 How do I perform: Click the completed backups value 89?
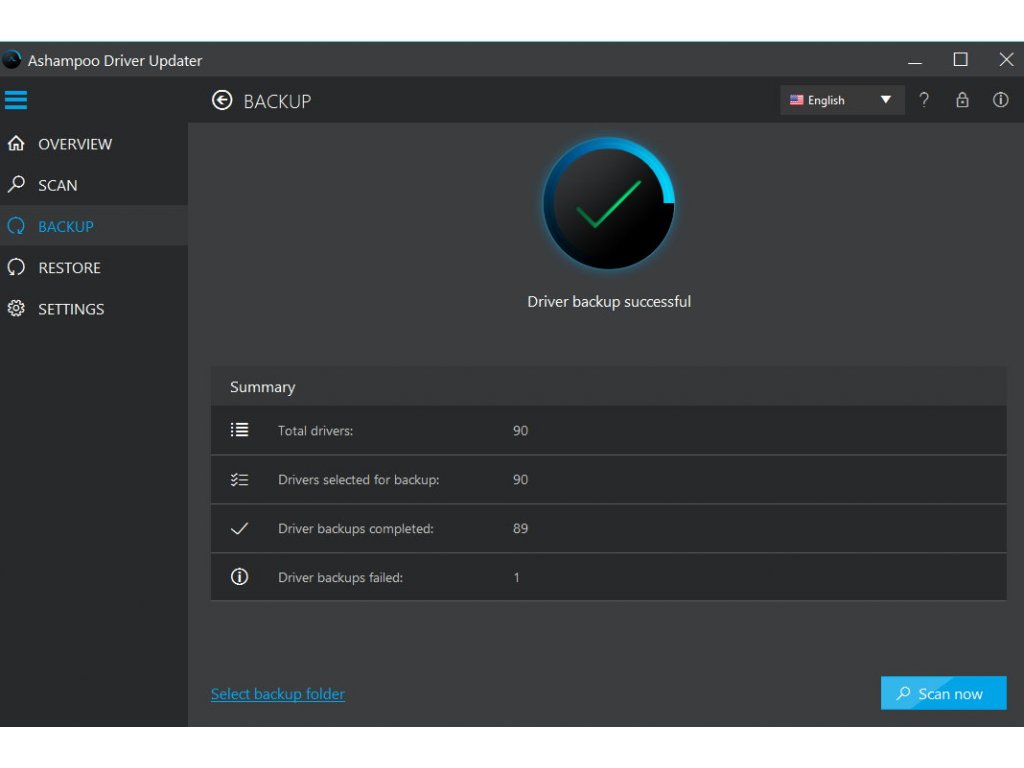(520, 528)
